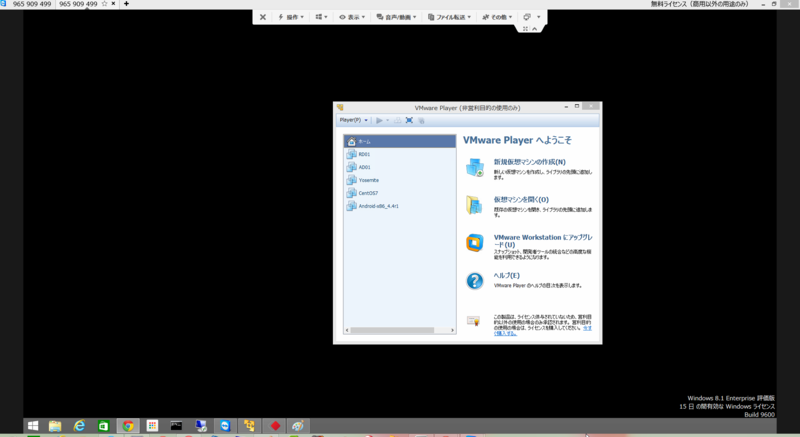Enter full screen mode via toolbar icon
This screenshot has height=437, width=800.
click(x=409, y=120)
